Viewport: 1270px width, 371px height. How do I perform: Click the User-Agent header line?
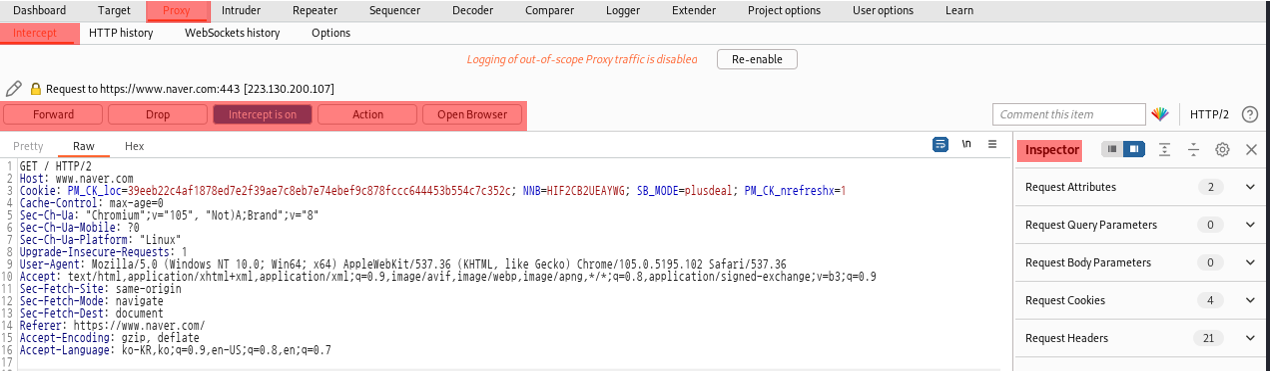pyautogui.click(x=402, y=264)
